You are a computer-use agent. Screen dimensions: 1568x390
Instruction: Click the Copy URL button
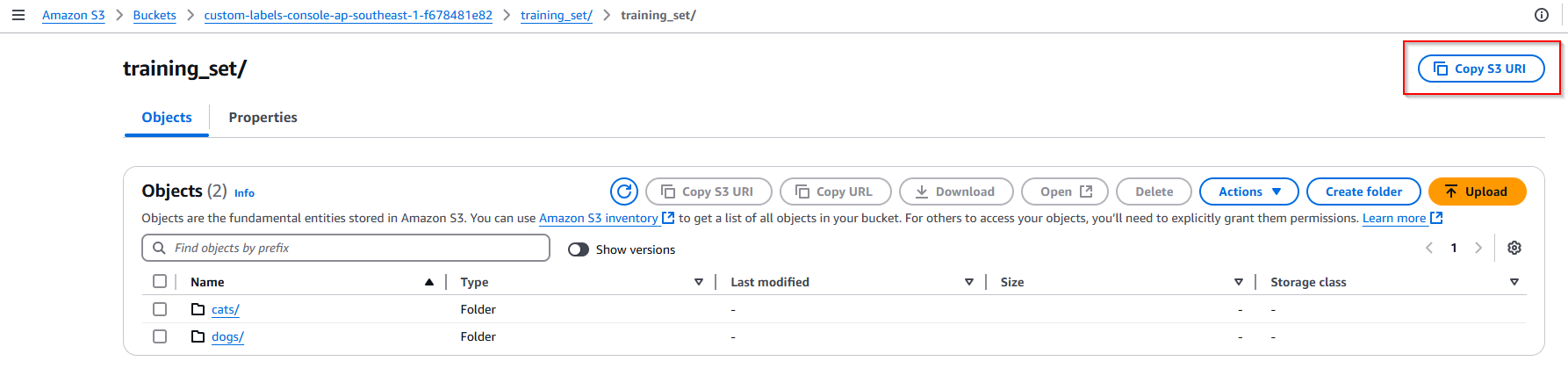(836, 191)
